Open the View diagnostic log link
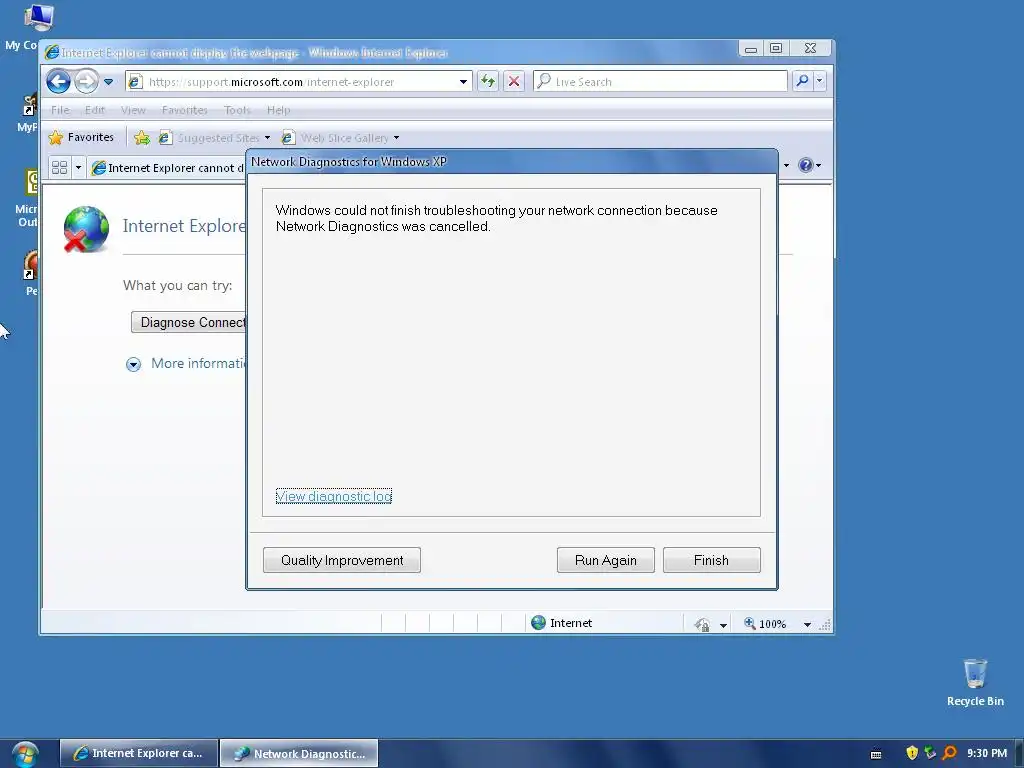The image size is (1024, 768). 334,496
